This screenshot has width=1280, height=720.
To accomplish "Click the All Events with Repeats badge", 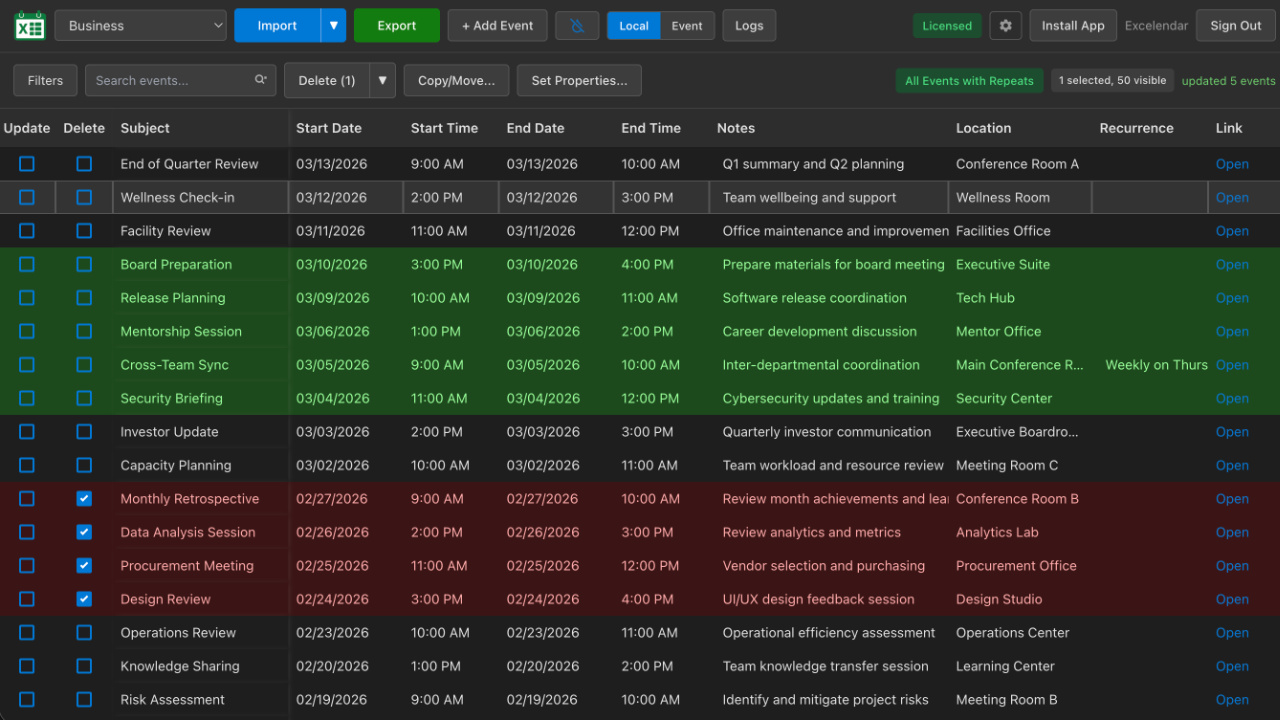I will [969, 81].
